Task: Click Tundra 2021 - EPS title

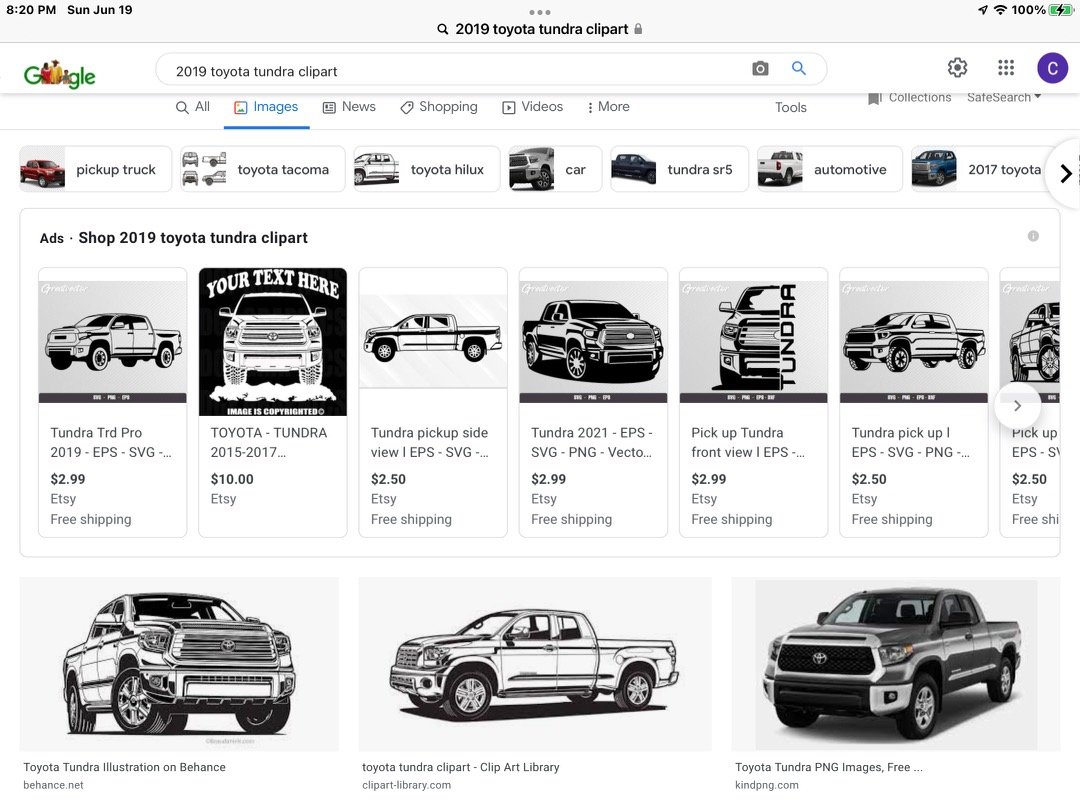Action: pos(592,442)
